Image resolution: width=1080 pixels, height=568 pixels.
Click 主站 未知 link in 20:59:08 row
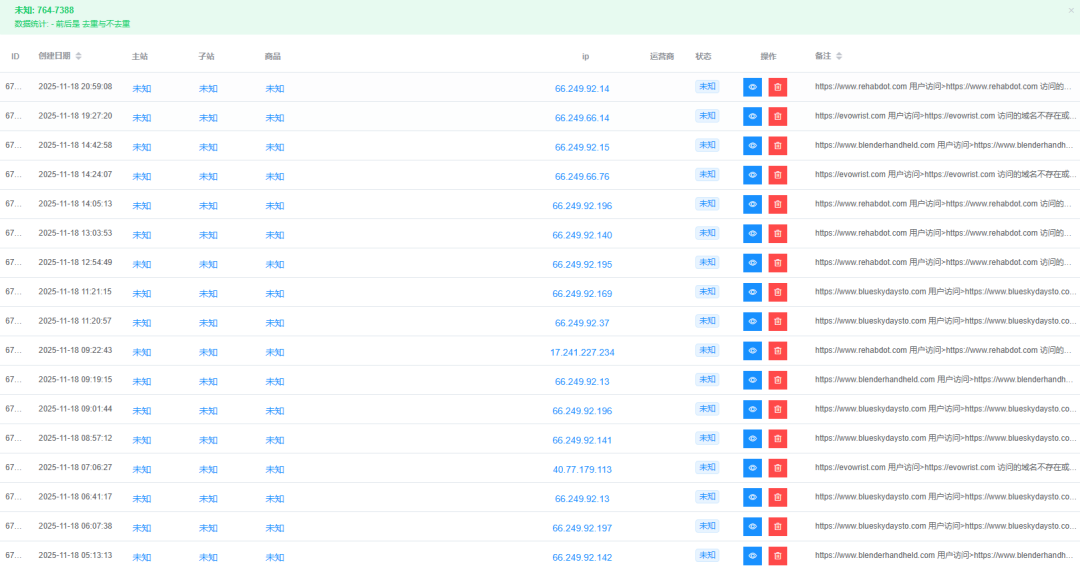point(142,89)
